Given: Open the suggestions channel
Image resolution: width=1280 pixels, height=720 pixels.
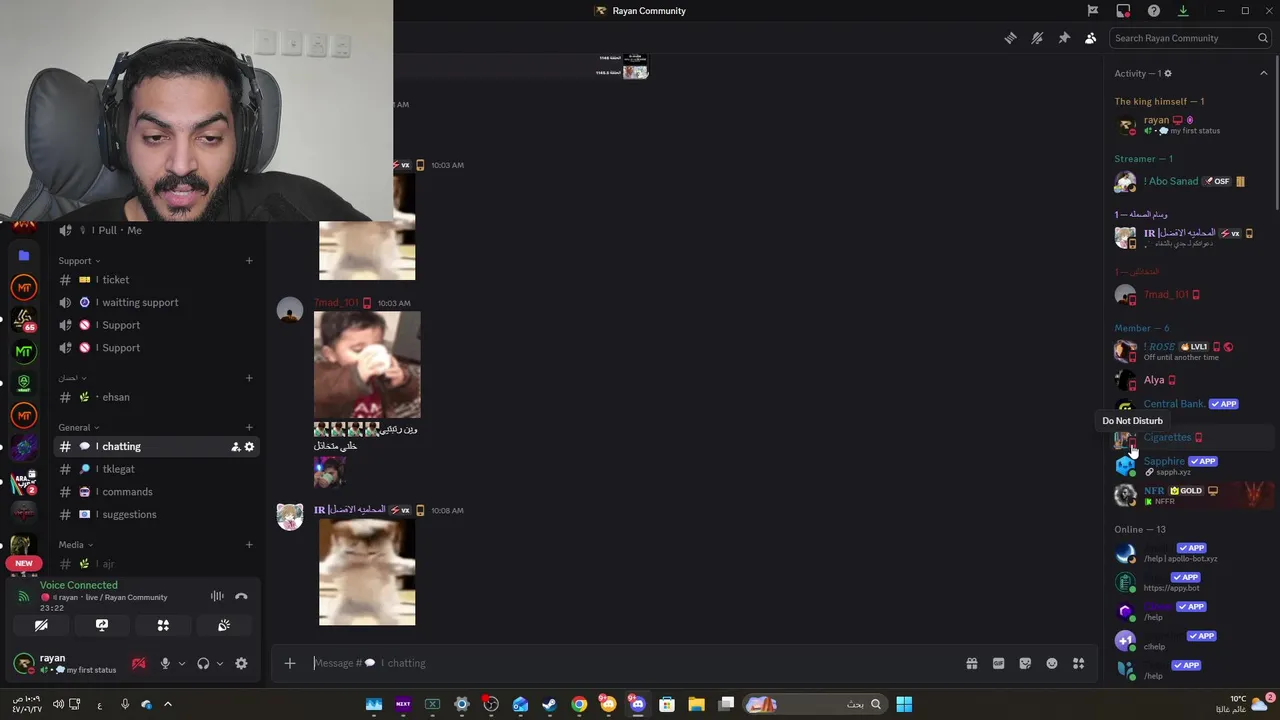Looking at the screenshot, I should click(x=157, y=514).
